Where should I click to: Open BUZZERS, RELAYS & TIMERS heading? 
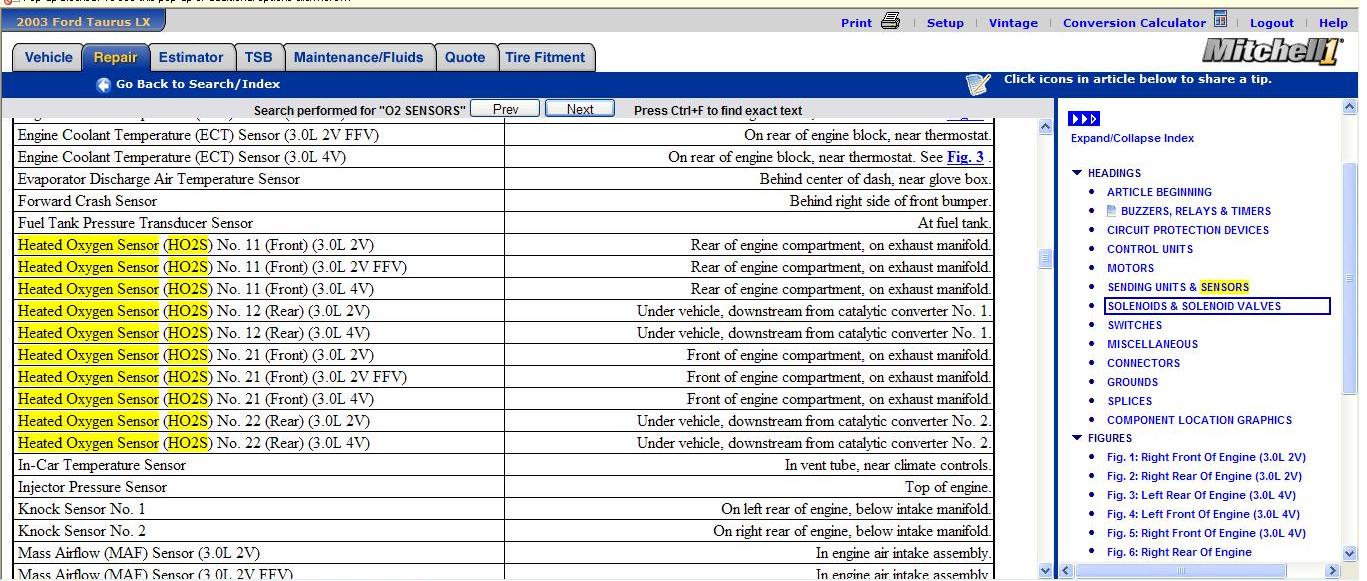tap(1195, 211)
